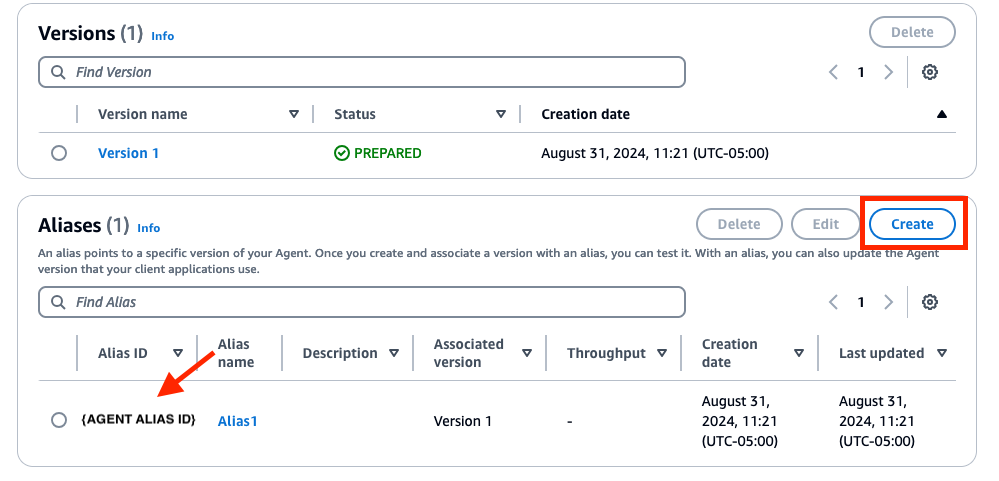Open Aliases table settings gear
The image size is (999, 481).
tap(930, 302)
